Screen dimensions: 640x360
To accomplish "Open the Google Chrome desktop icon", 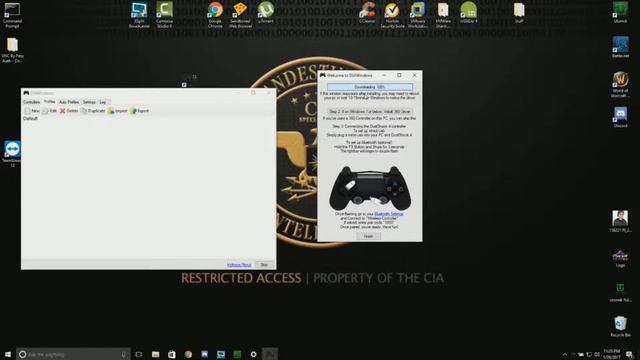I will pyautogui.click(x=215, y=15).
